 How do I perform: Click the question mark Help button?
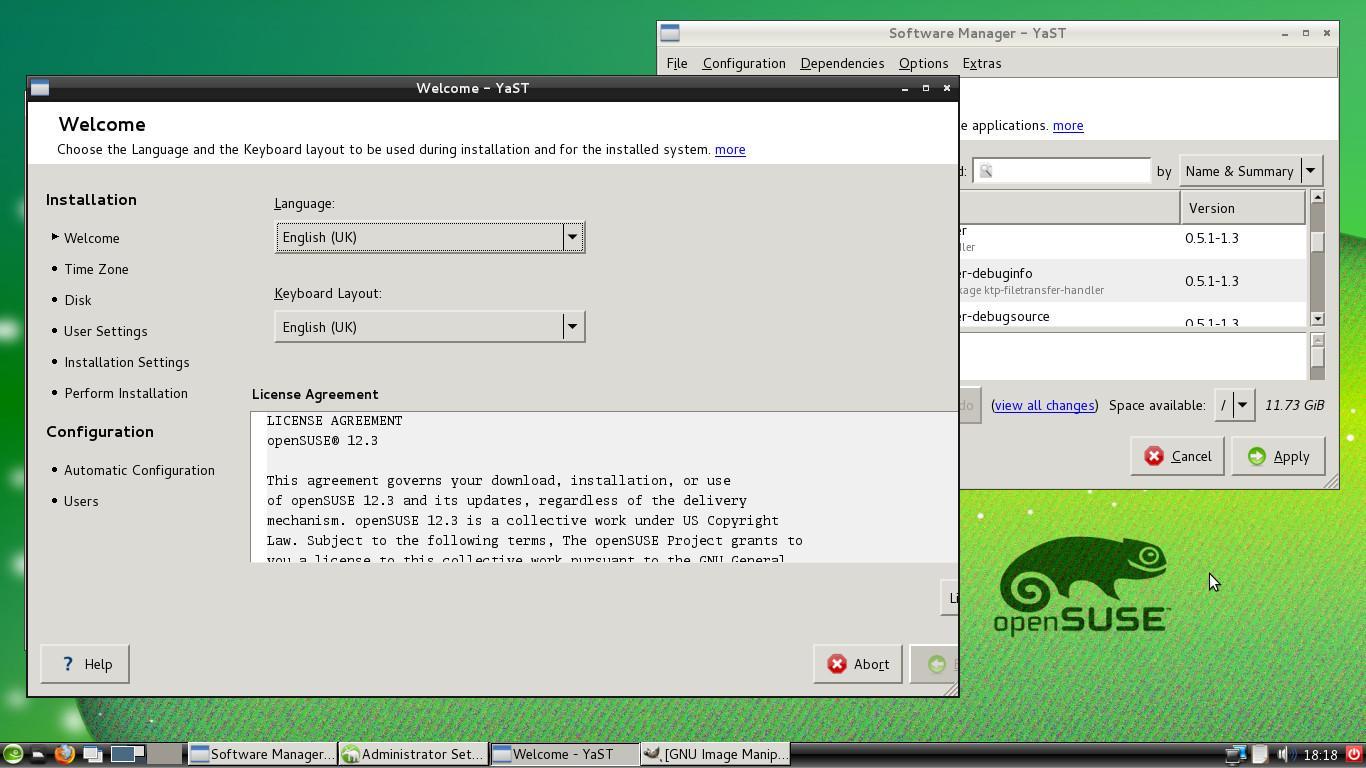click(85, 664)
